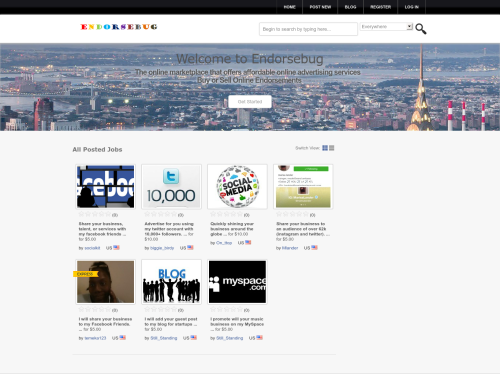Open 'I will add your guest post' job title
Screen dimensions: 500x374
click(171, 322)
